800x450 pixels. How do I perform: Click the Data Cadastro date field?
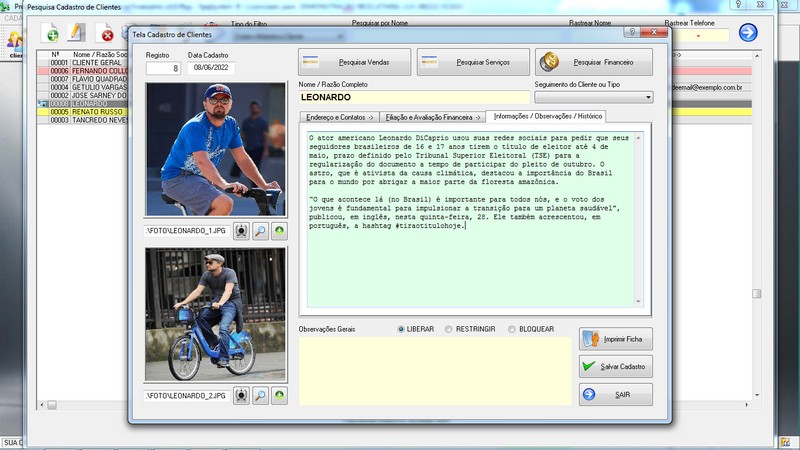(x=211, y=68)
